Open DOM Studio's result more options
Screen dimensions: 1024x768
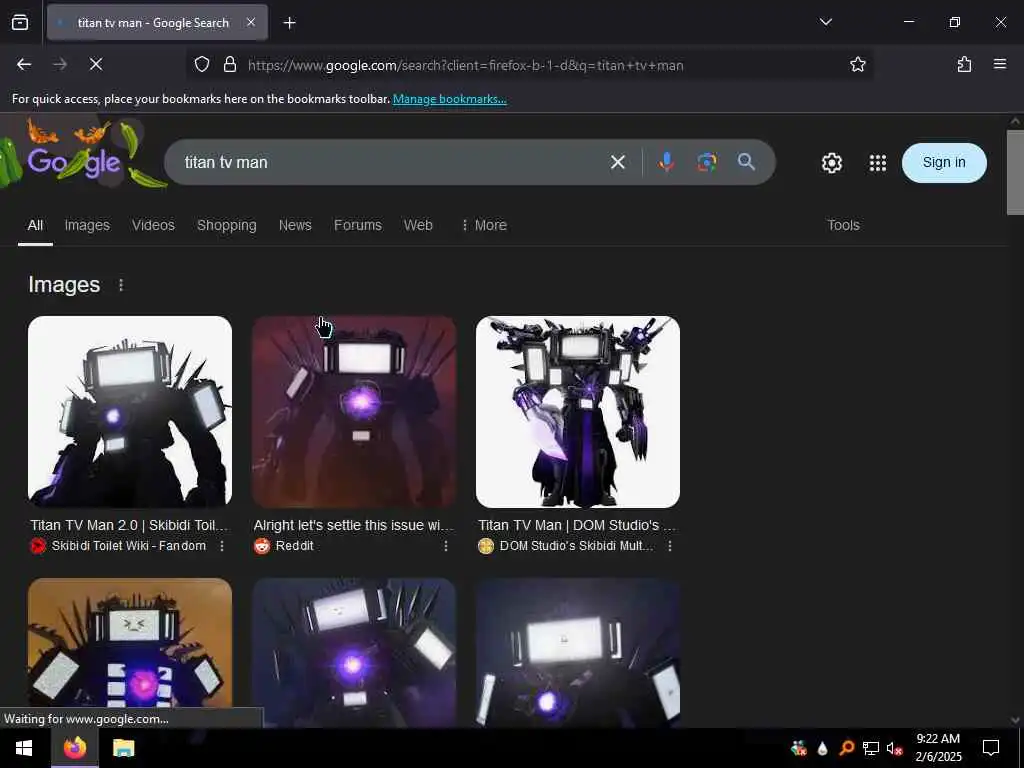670,546
